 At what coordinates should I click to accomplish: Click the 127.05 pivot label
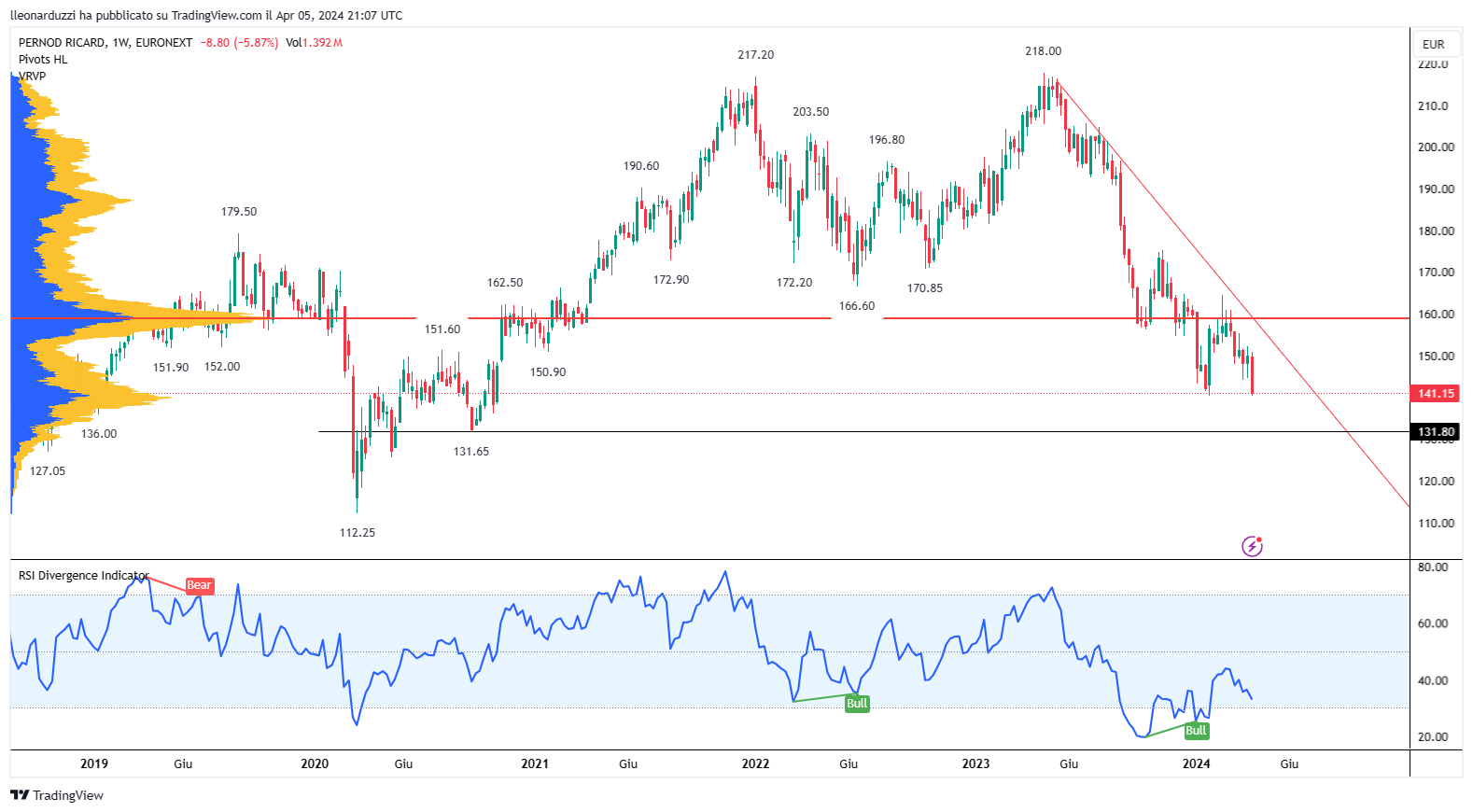tap(47, 471)
